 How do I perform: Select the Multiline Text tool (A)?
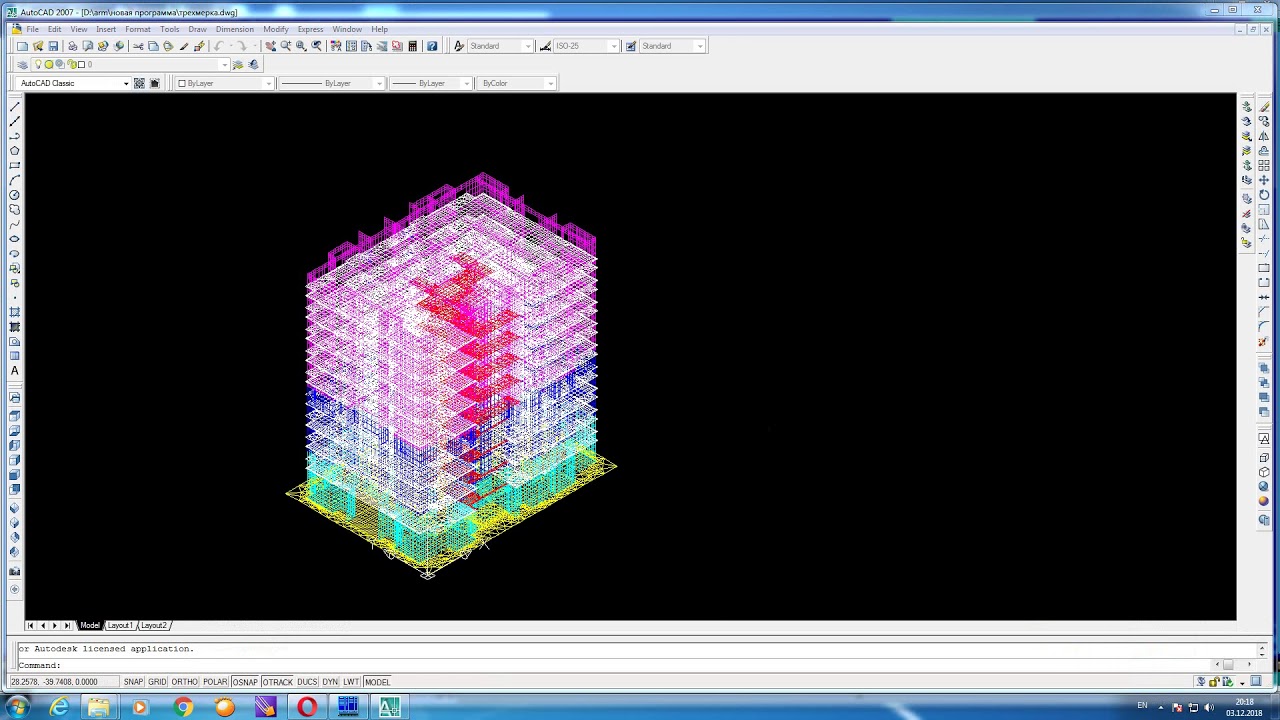[x=14, y=371]
